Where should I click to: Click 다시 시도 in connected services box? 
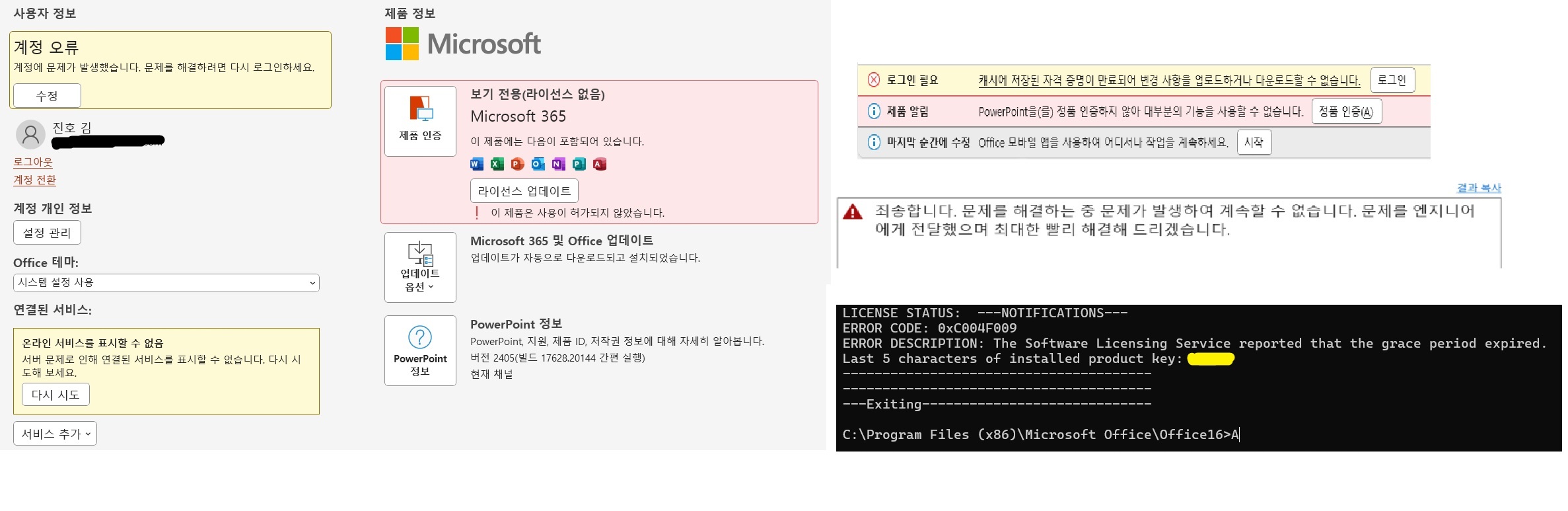point(55,395)
